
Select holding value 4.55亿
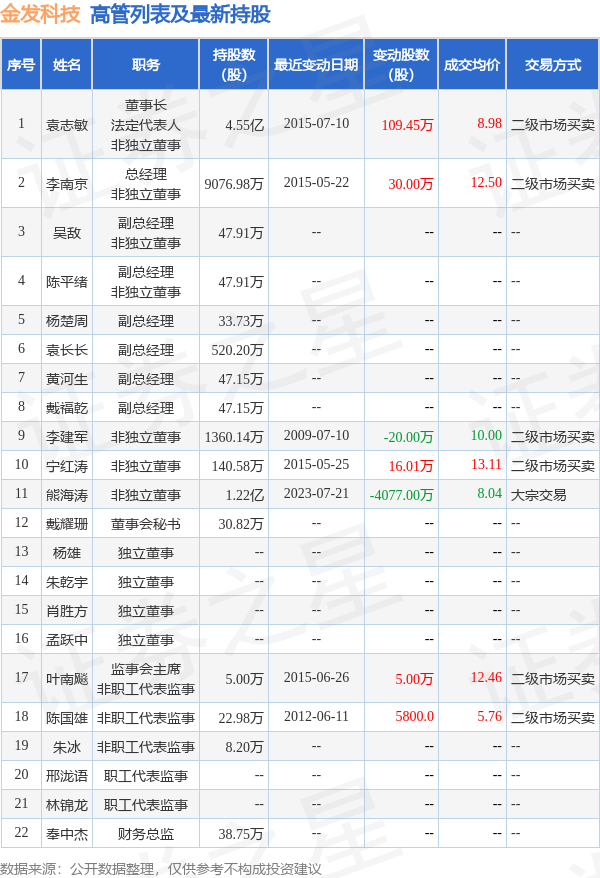tap(244, 125)
